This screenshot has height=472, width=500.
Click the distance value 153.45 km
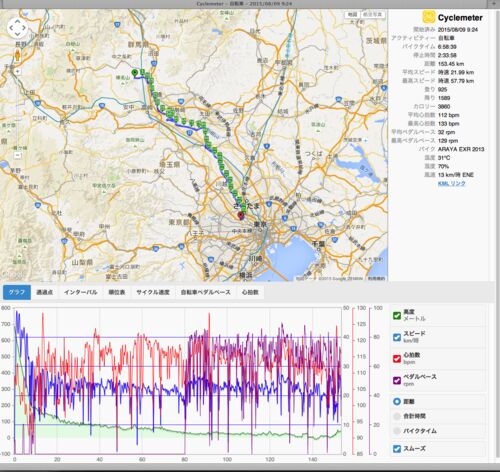tap(451, 64)
